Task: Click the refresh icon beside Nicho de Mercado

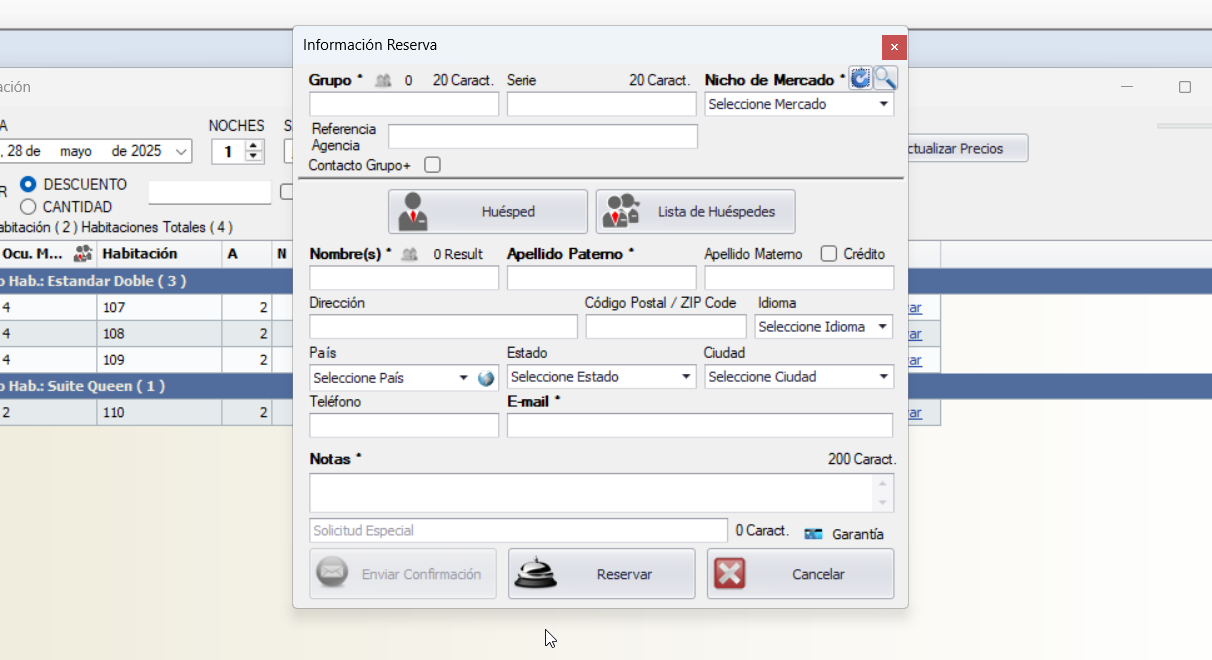Action: (860, 78)
